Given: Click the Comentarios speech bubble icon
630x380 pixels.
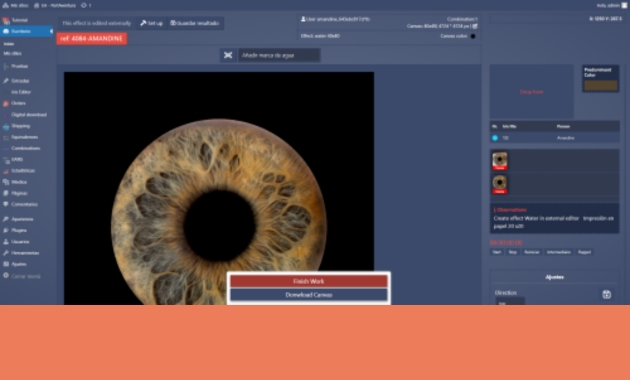Looking at the screenshot, I should coord(6,204).
